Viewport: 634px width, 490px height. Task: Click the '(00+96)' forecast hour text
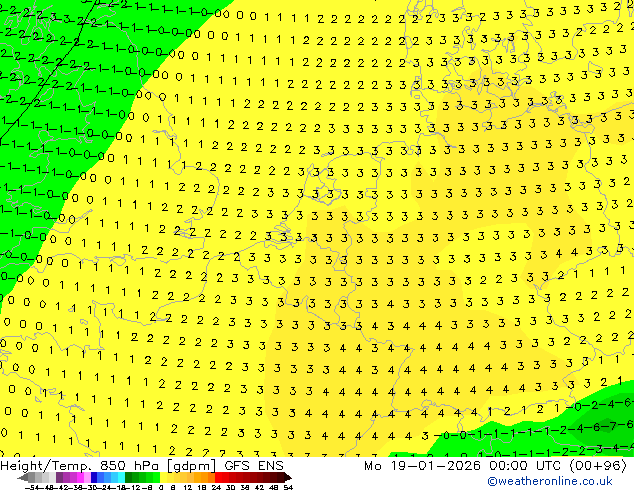[x=598, y=466]
